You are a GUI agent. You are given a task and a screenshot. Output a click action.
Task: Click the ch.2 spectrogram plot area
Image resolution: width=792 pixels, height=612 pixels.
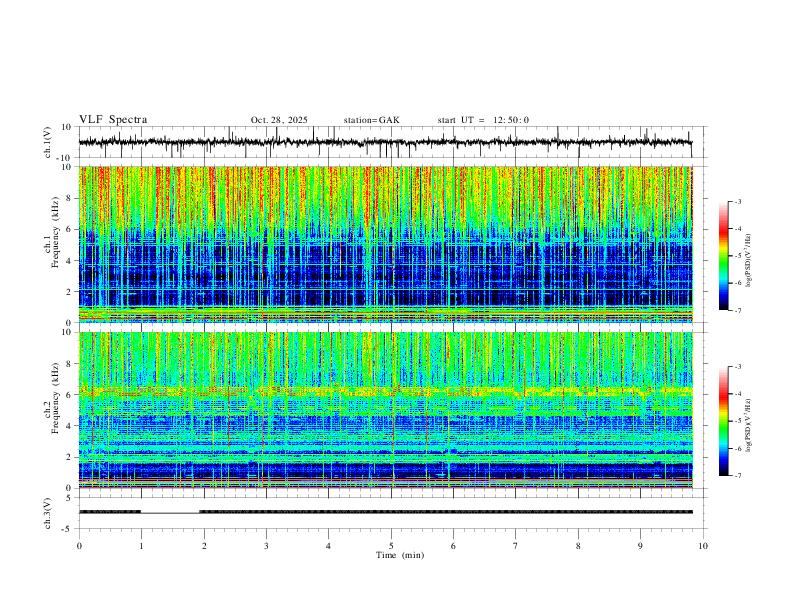(385, 410)
